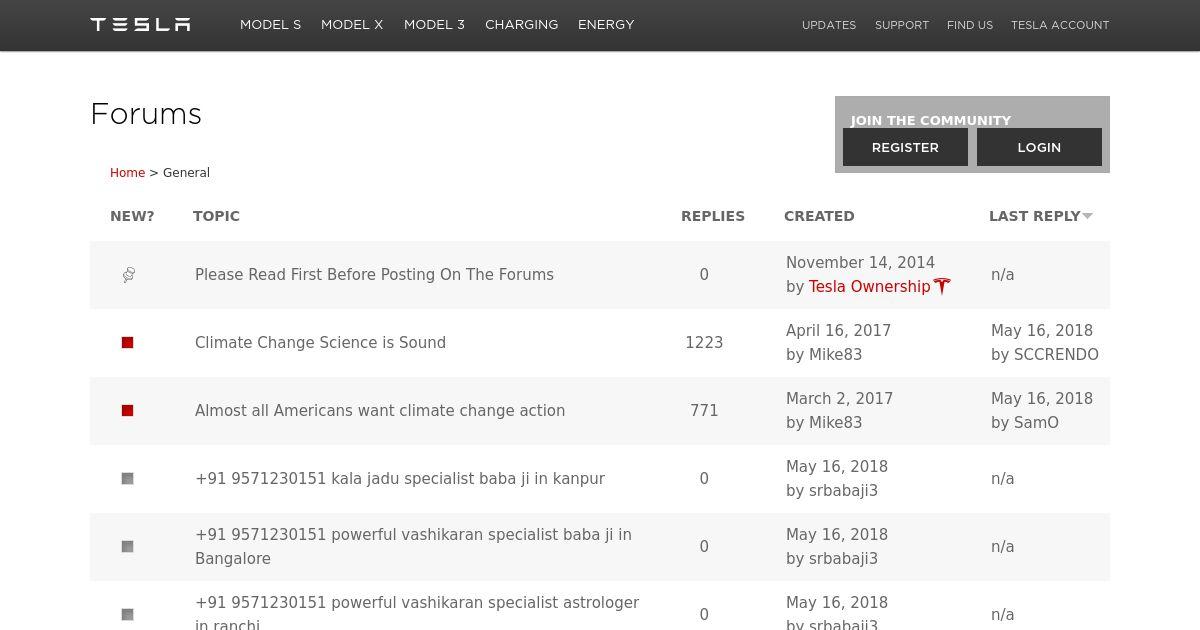Click created date April 16, 2017
Image resolution: width=1200 pixels, height=630 pixels.
tap(838, 331)
